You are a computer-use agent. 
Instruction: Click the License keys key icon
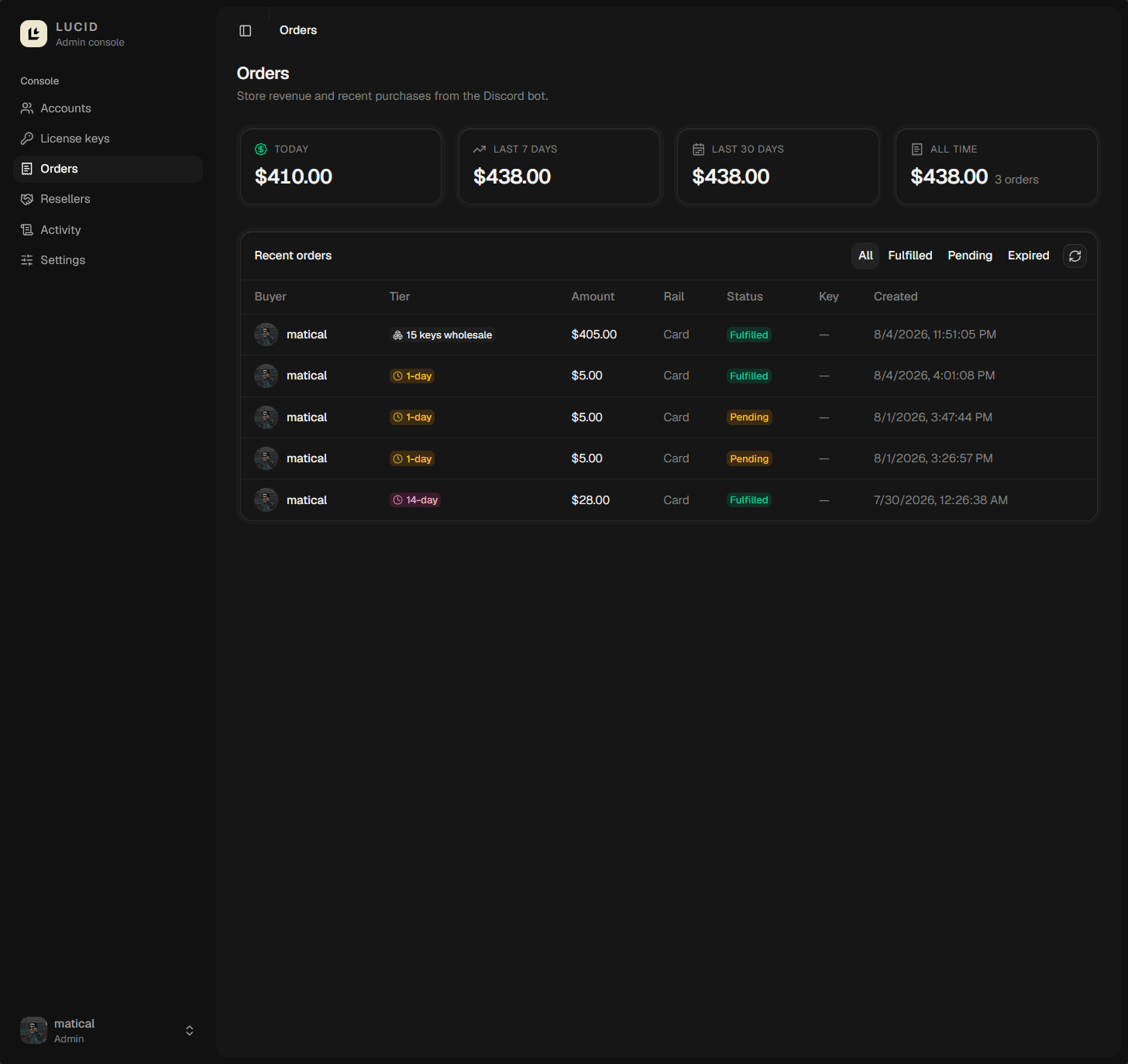coord(27,139)
